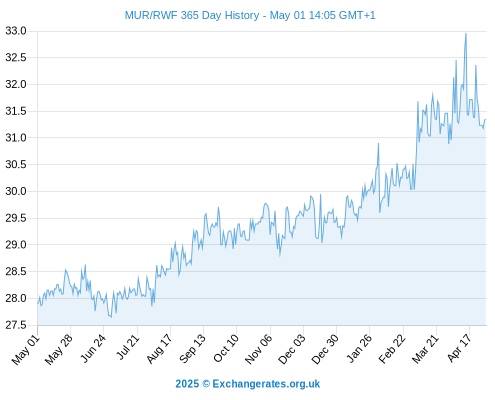Click the Jan 26 date label
The image size is (495, 400).
[359, 349]
